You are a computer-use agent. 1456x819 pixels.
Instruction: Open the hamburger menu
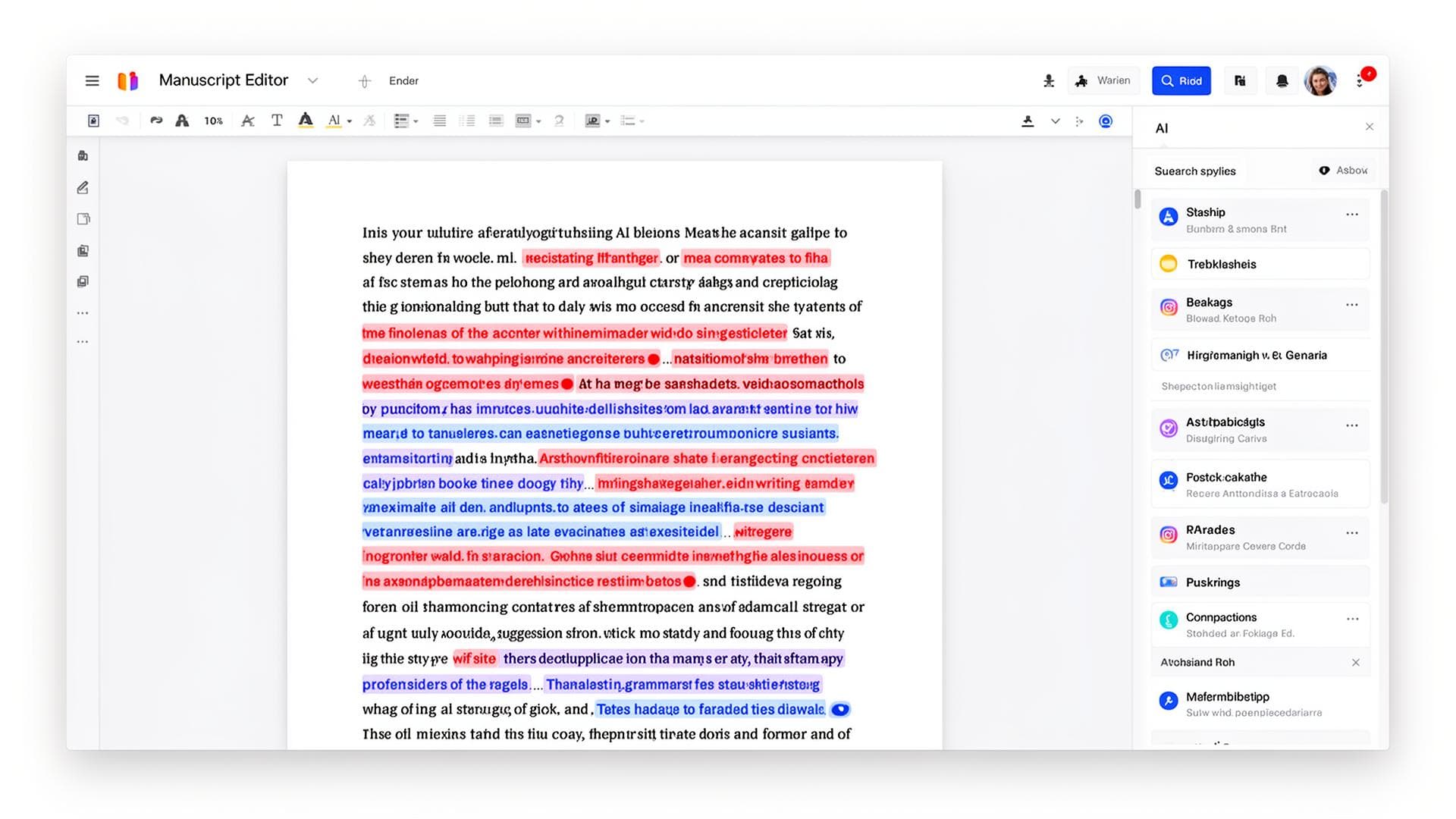click(92, 80)
